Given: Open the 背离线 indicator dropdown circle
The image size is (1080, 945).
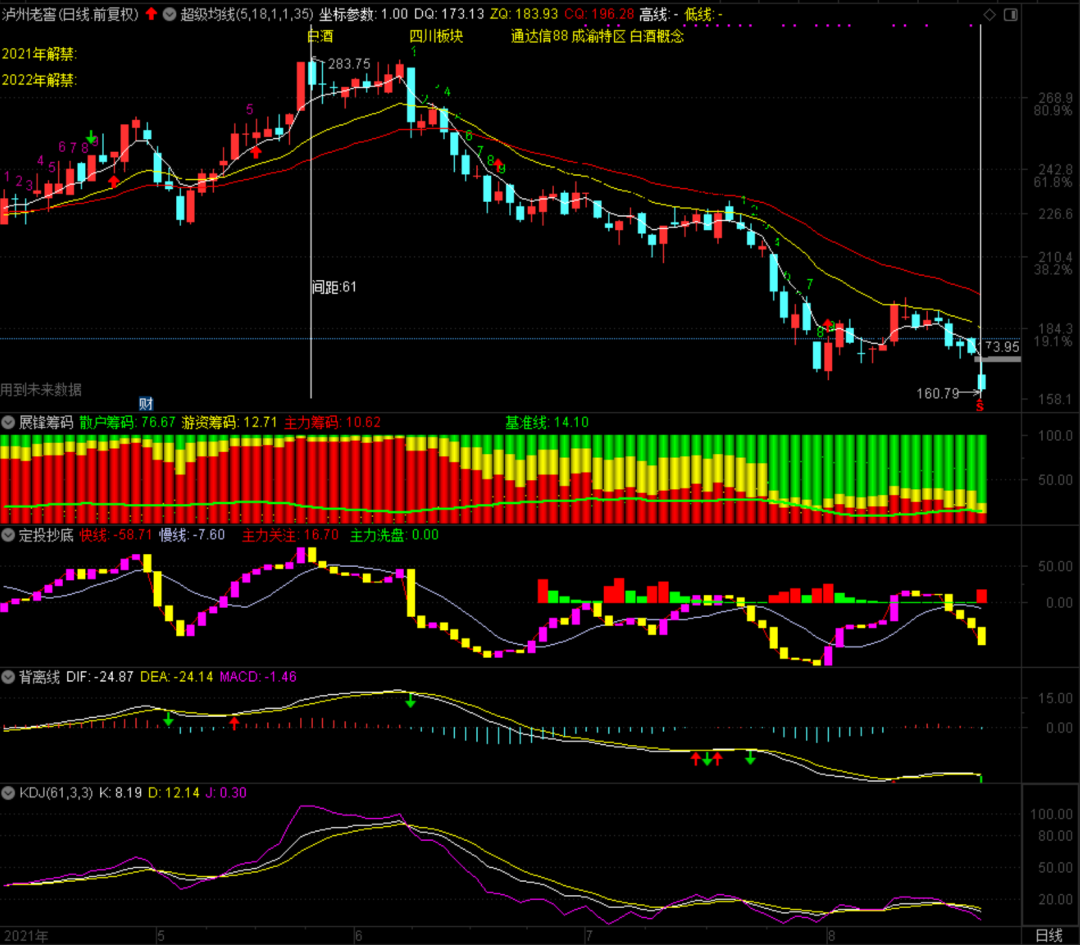Looking at the screenshot, I should (x=8, y=677).
